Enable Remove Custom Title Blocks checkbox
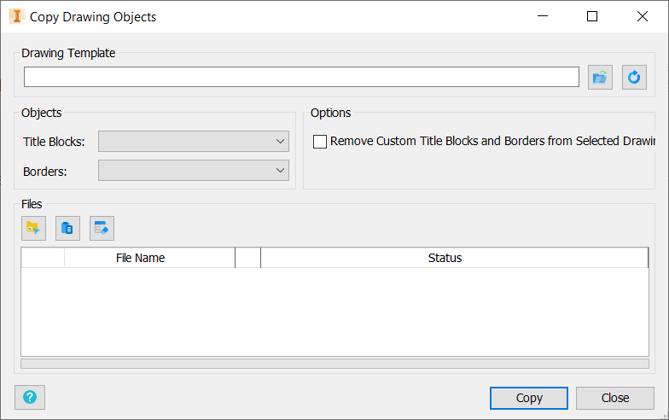This screenshot has height=420, width=669. click(x=320, y=142)
